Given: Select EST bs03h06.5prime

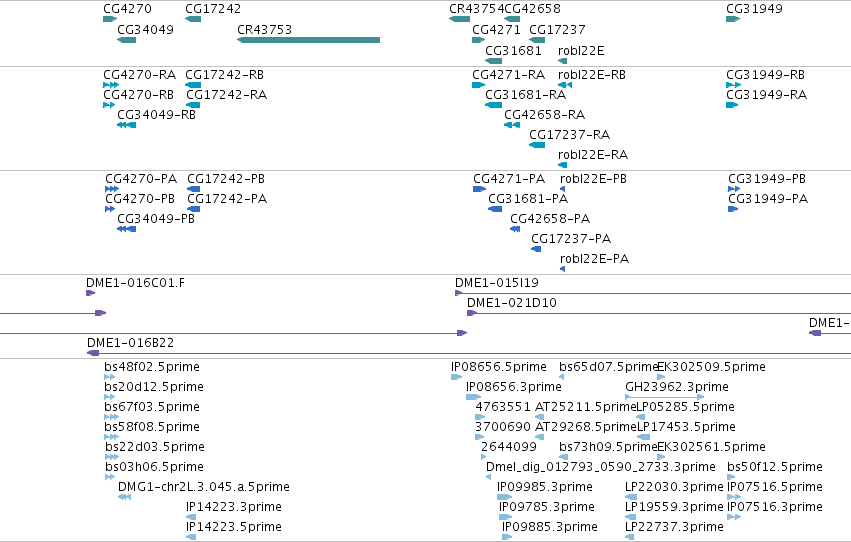Looking at the screenshot, I should [x=154, y=467].
